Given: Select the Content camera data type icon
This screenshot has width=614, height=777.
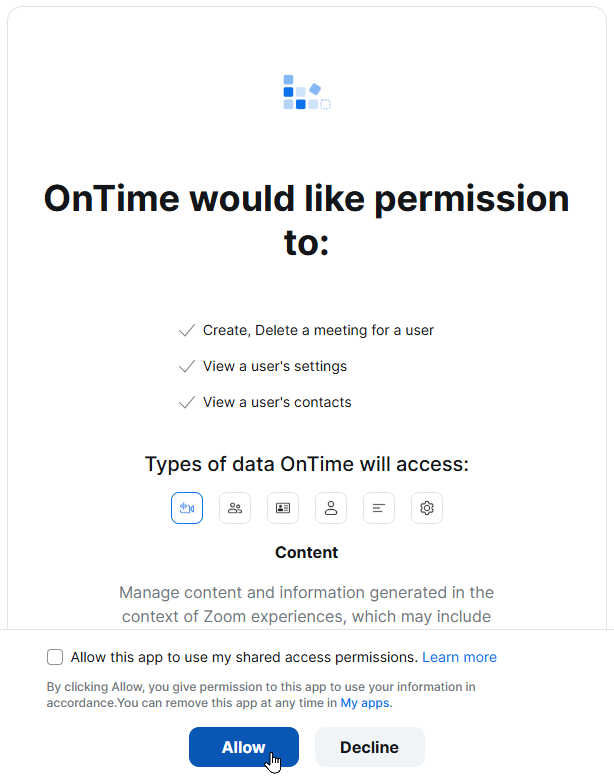Looking at the screenshot, I should pos(187,508).
